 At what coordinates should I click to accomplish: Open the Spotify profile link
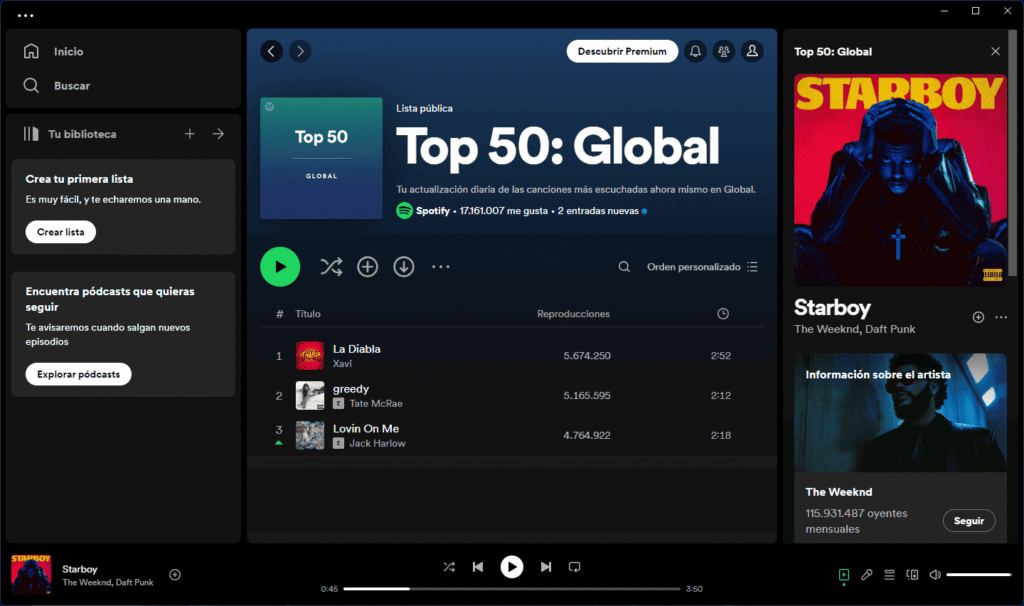tap(432, 211)
